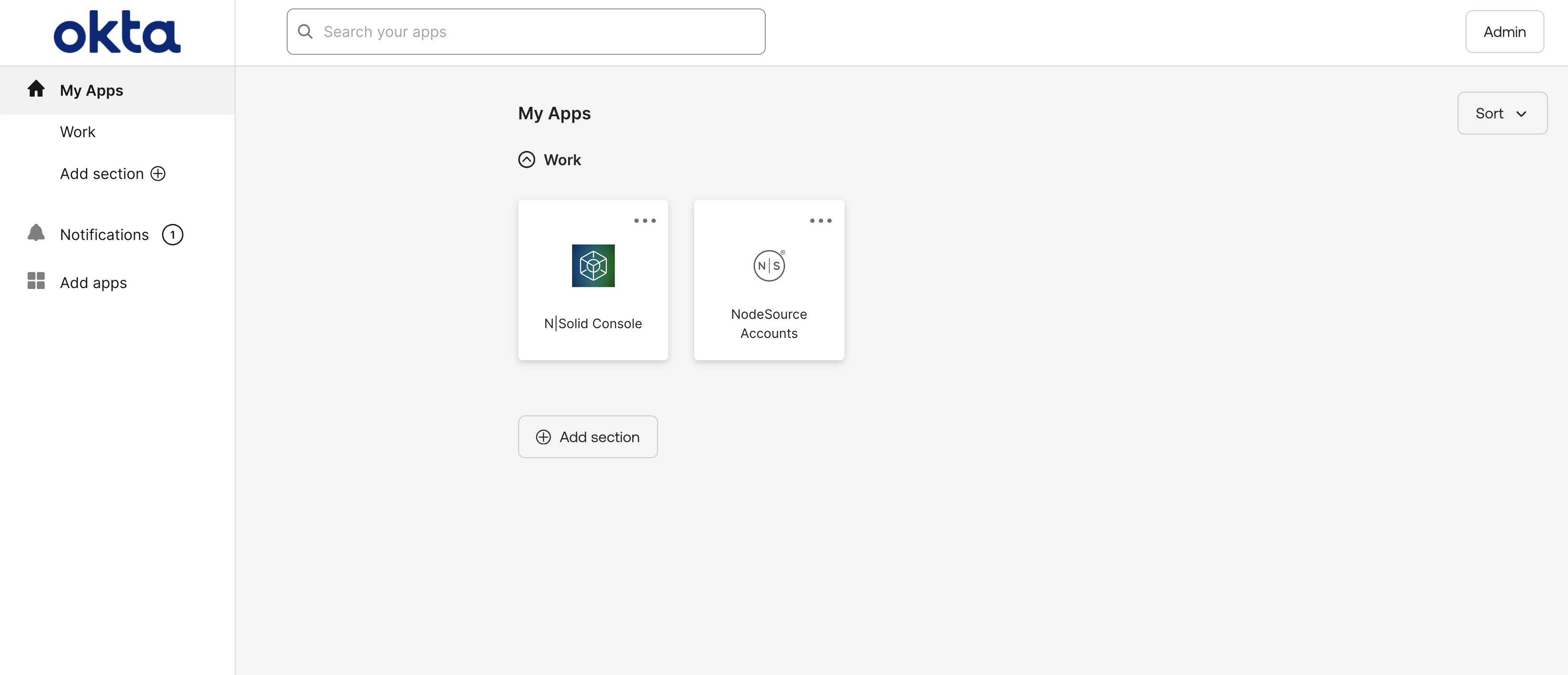This screenshot has height=675, width=1568.
Task: Launch the N|Solid Console app
Action: [593, 280]
